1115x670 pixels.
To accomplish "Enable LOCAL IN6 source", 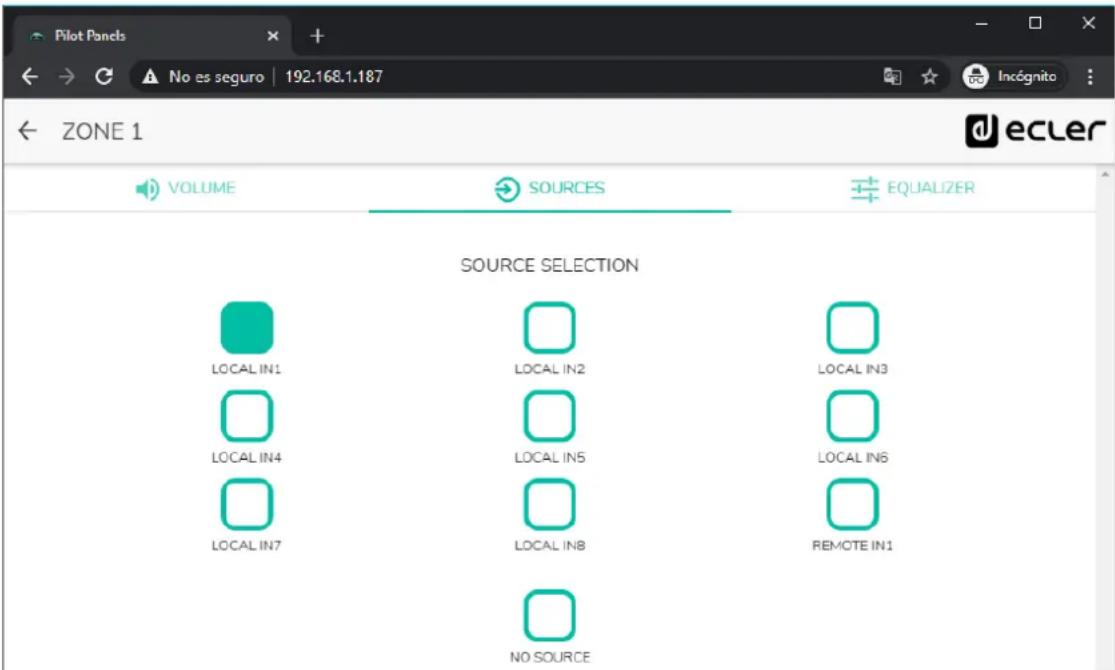I will coord(853,416).
